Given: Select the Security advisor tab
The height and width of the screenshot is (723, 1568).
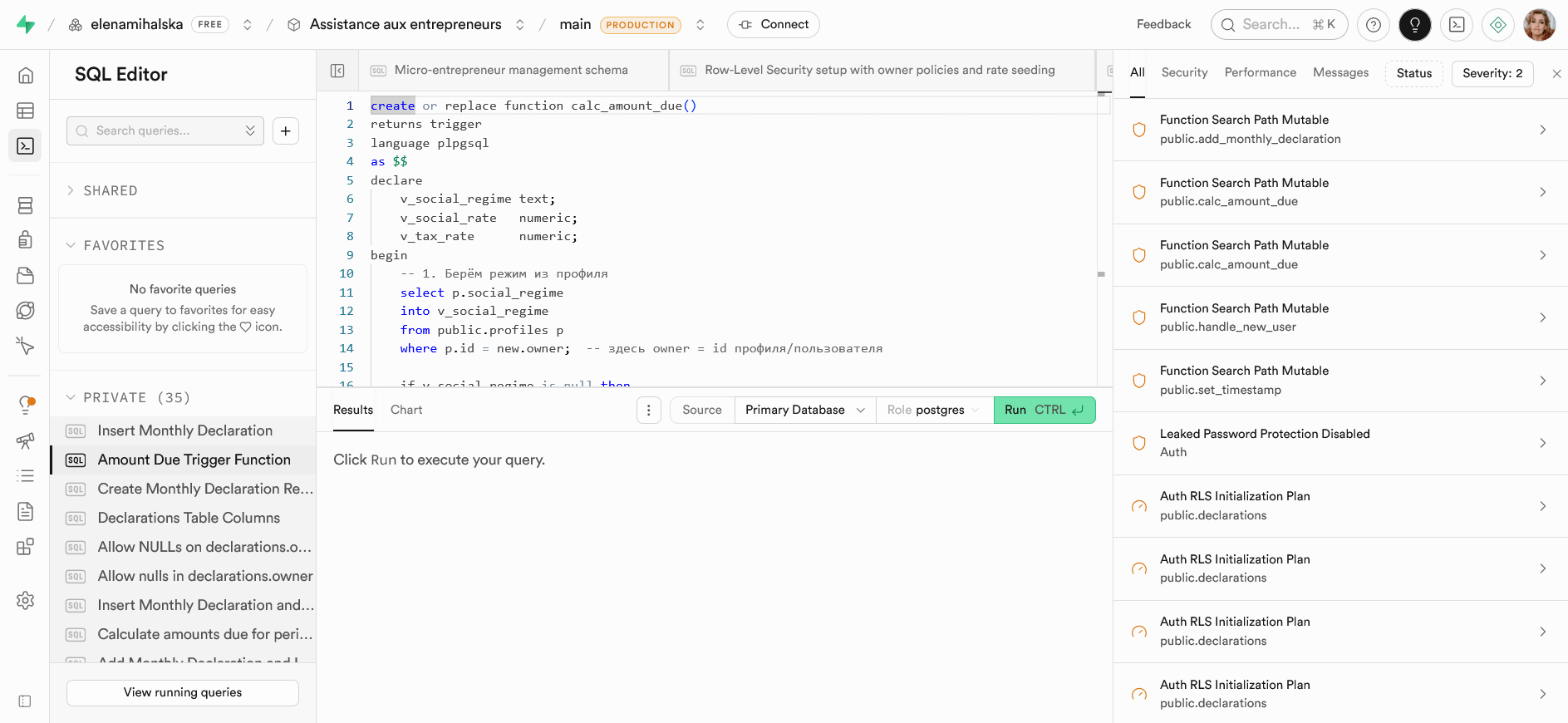Looking at the screenshot, I should tap(1184, 73).
